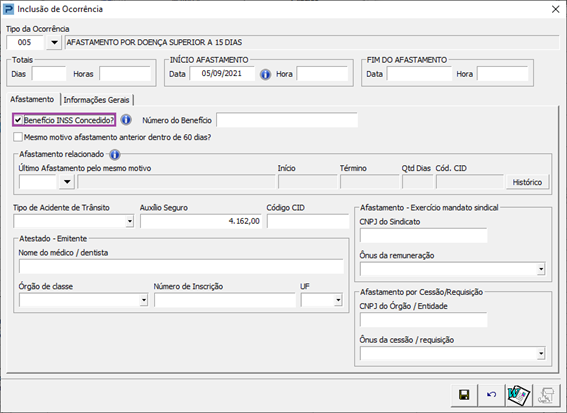This screenshot has width=567, height=413.
Task: Click Nome do médico / dentista field
Action: 181,267
